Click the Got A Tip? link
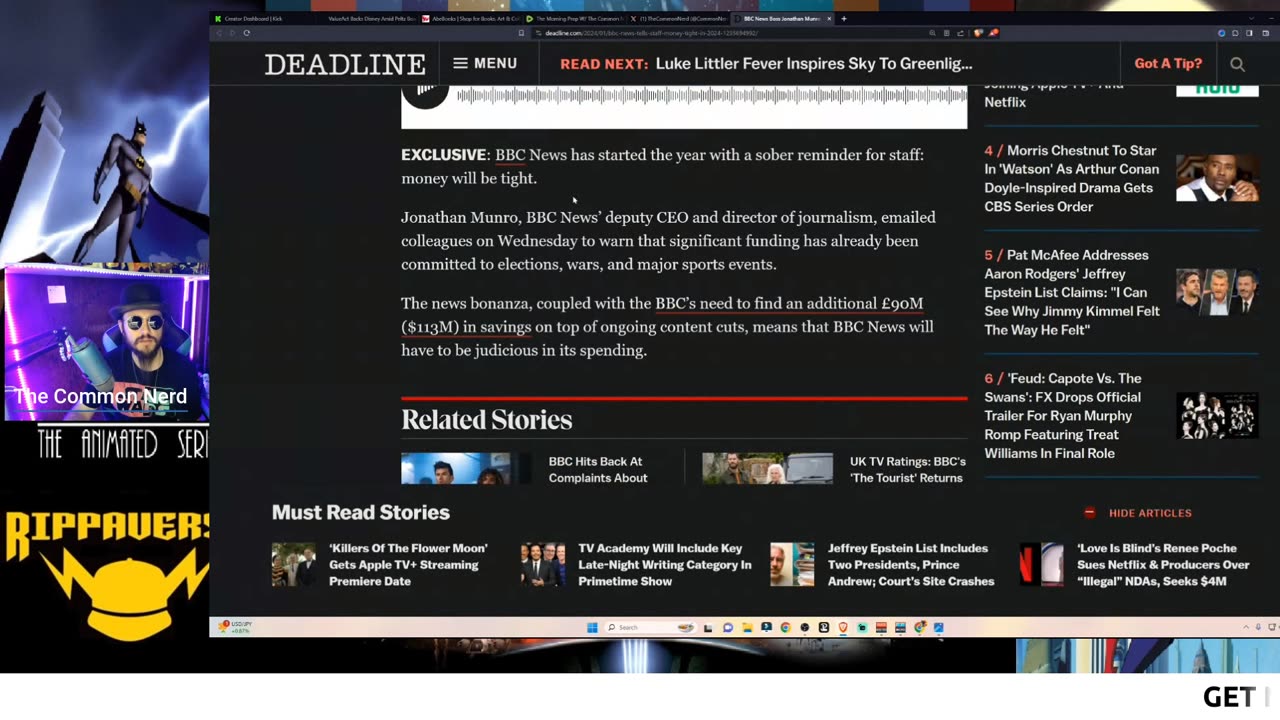 click(x=1168, y=63)
